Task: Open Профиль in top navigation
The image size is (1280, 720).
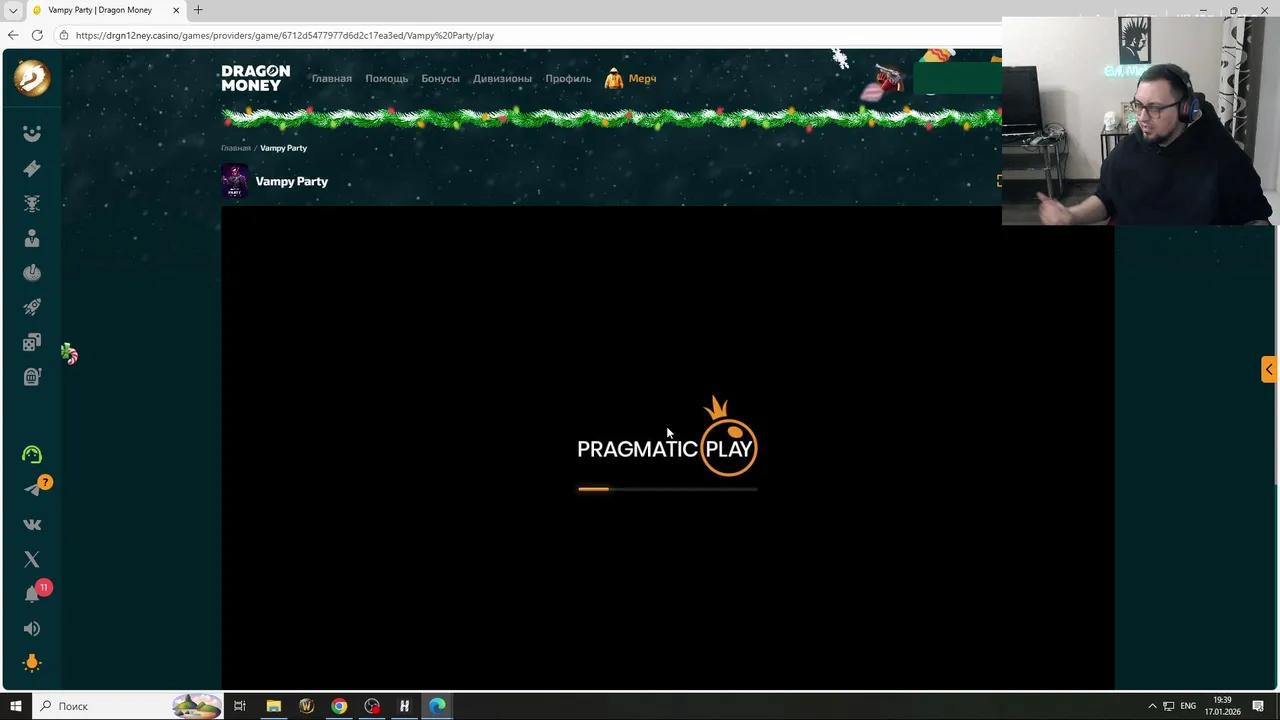Action: (x=568, y=79)
